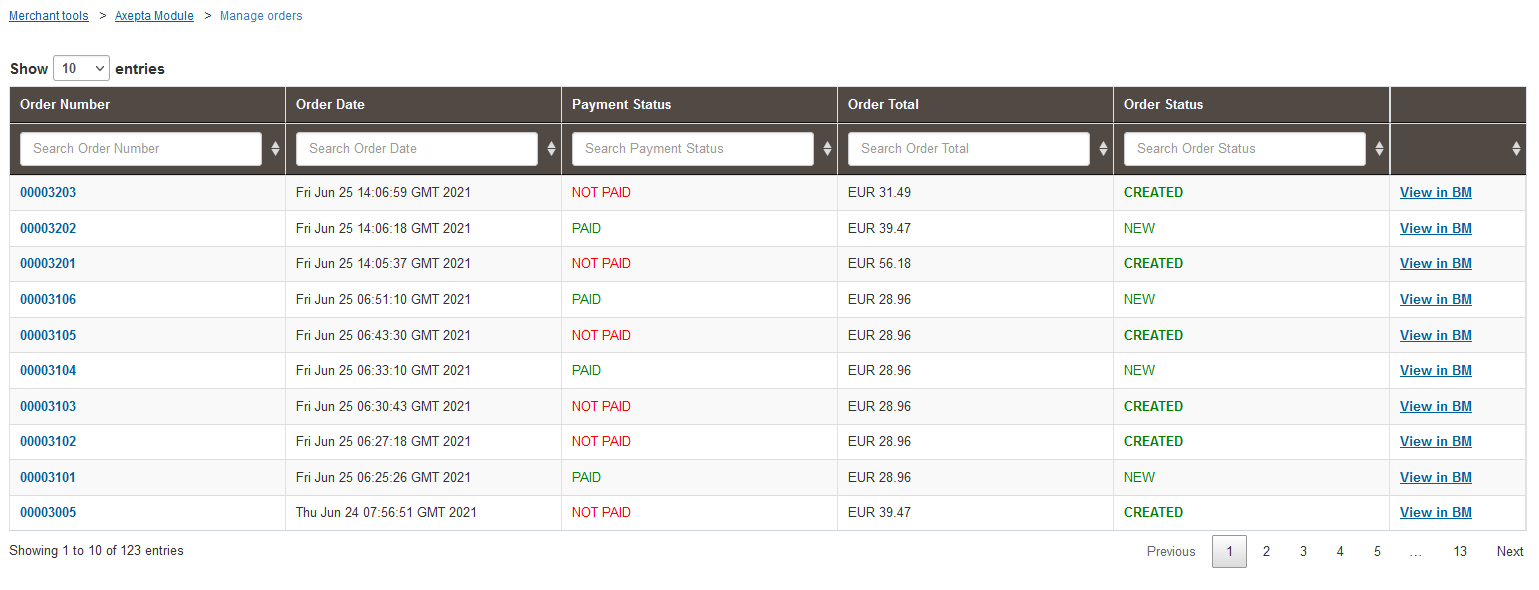Jump to last page 13
Viewport: 1539px width, 590px height.
[1460, 551]
